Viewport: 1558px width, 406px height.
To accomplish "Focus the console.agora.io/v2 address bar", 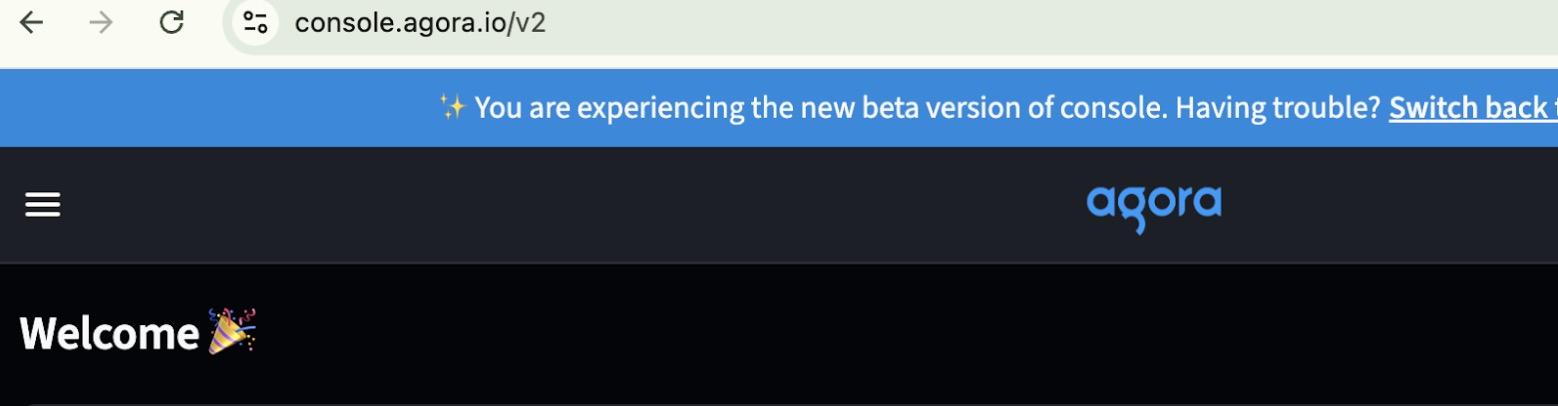I will tap(800, 23).
